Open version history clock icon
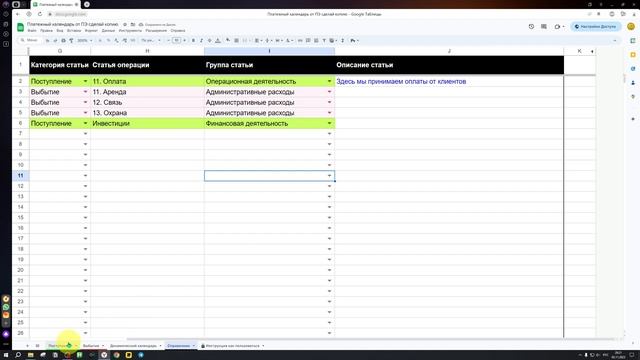This screenshot has width=640, height=360. click(531, 27)
